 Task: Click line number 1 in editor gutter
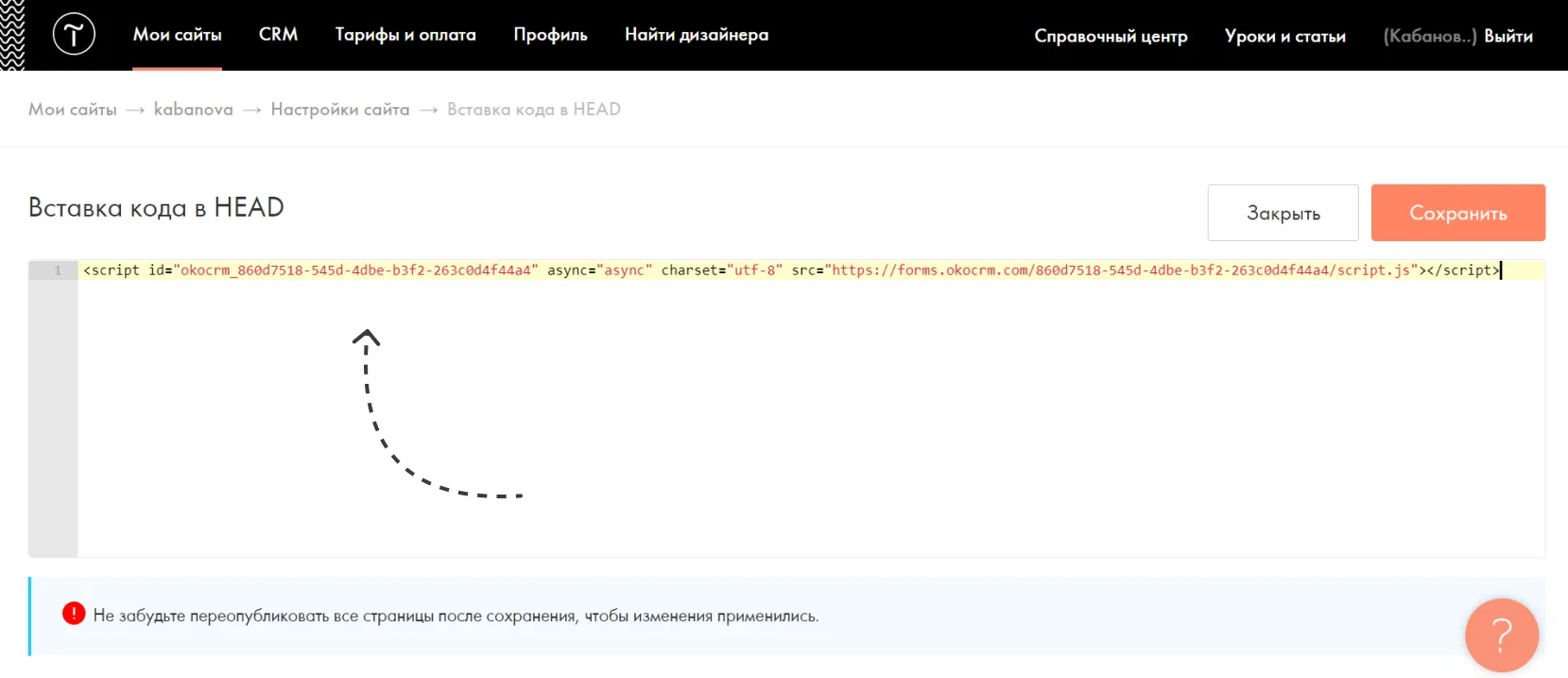[58, 270]
